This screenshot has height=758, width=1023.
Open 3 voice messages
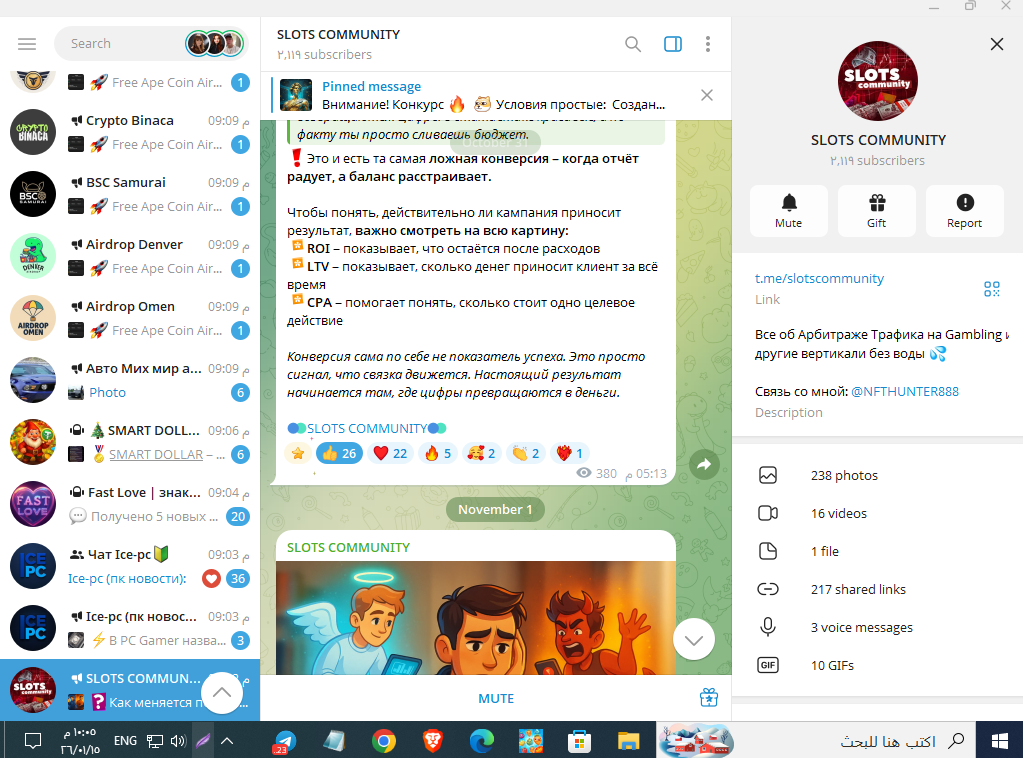click(878, 628)
